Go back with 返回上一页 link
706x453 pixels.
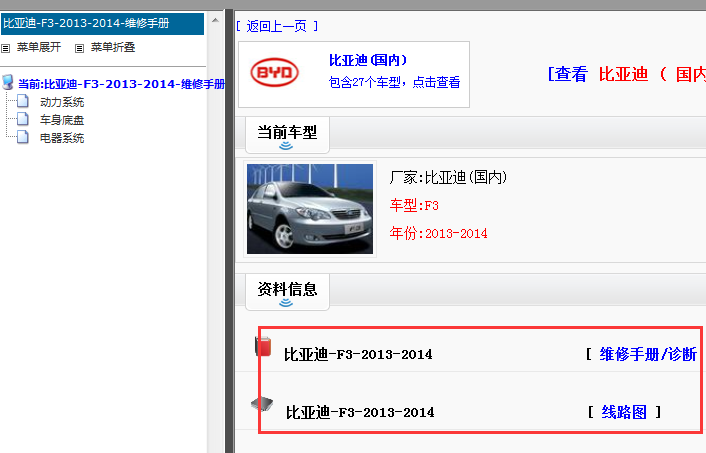point(276,26)
